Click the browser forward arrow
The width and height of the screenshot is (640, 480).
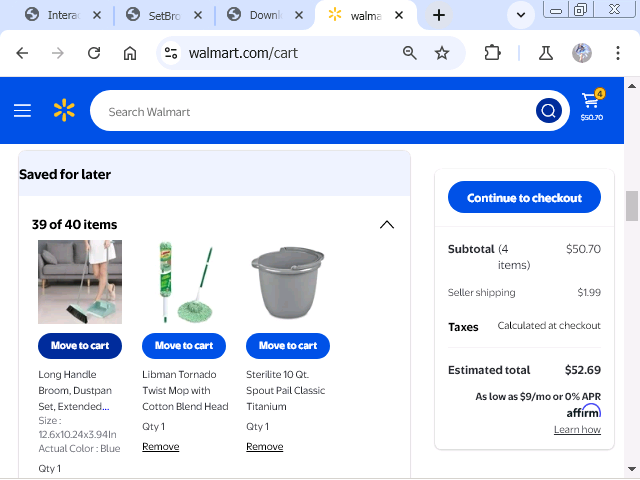(x=58, y=53)
